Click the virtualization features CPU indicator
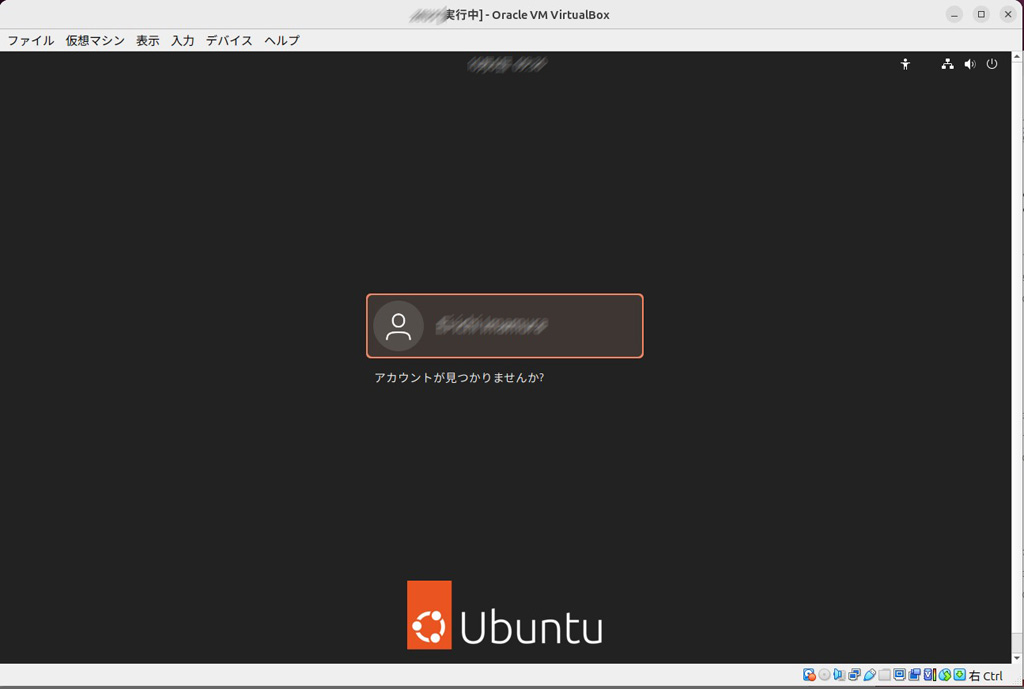The height and width of the screenshot is (689, 1024). tap(929, 675)
